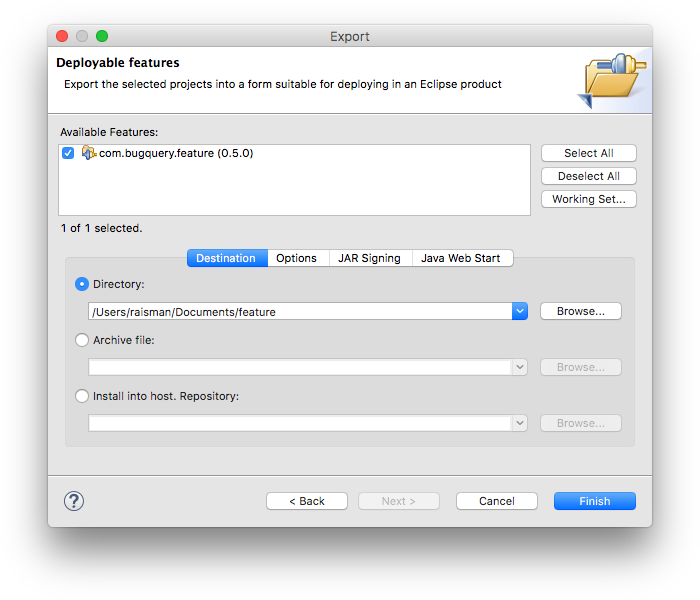Click the disabled Next button
This screenshot has height=600, width=700.
point(399,501)
